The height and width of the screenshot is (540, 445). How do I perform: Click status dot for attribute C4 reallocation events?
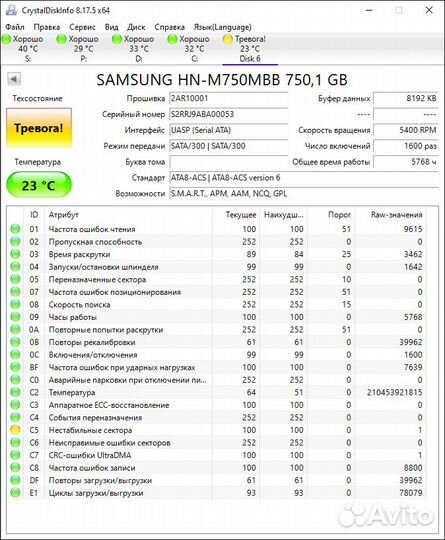pos(15,417)
